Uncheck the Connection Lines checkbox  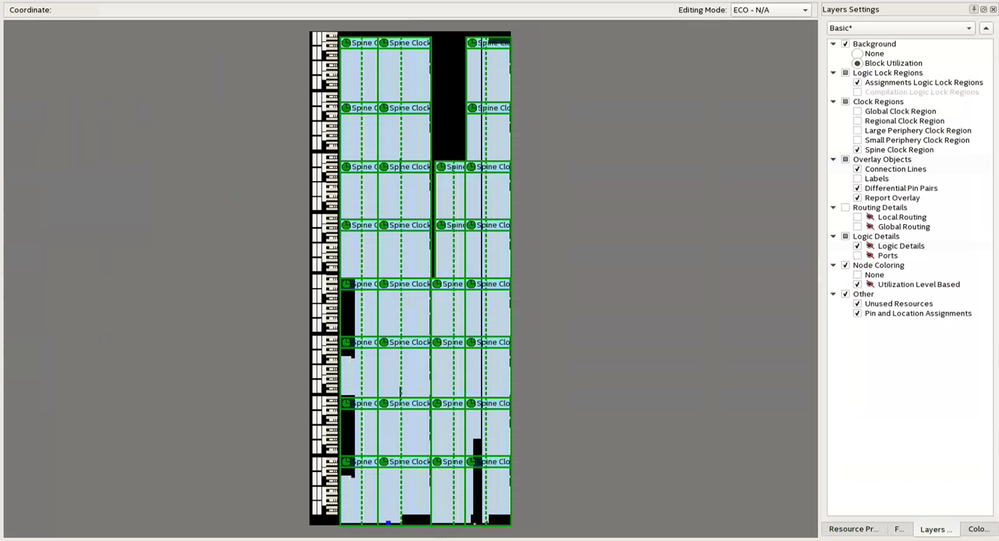[858, 169]
